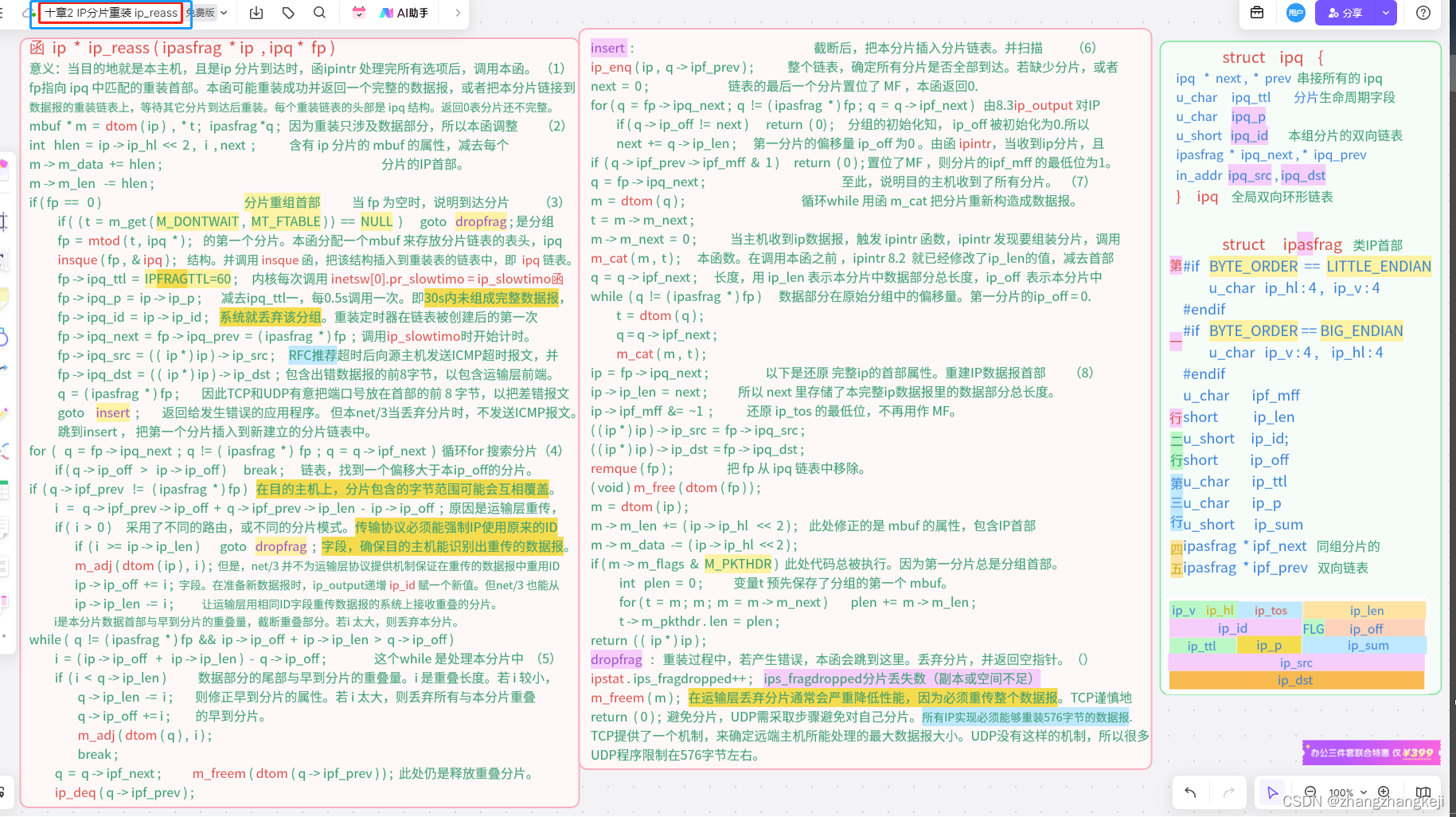Click the cloud sync status icon
The image size is (1456, 817).
[x=29, y=14]
